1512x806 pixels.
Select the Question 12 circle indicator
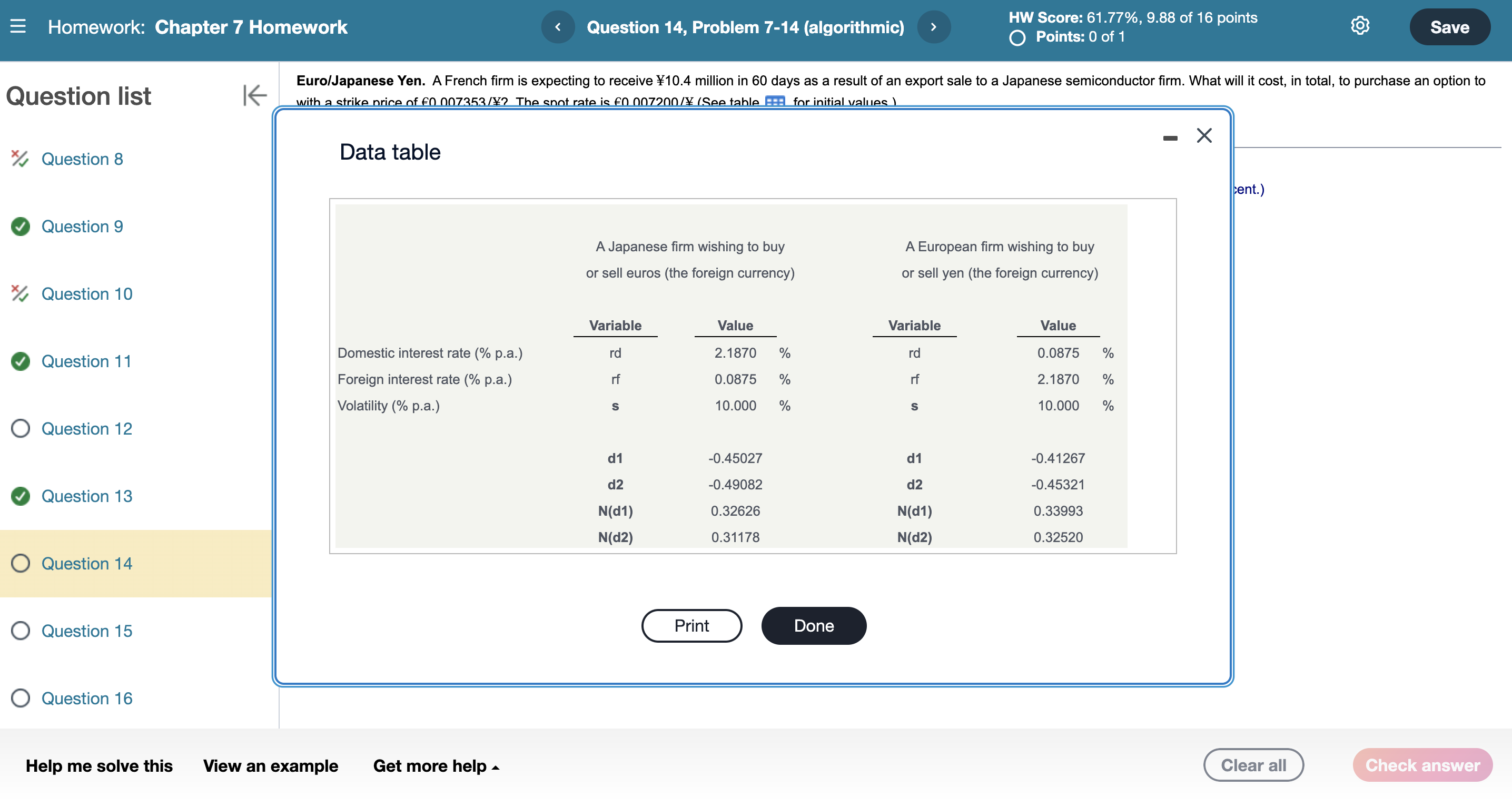[21, 428]
